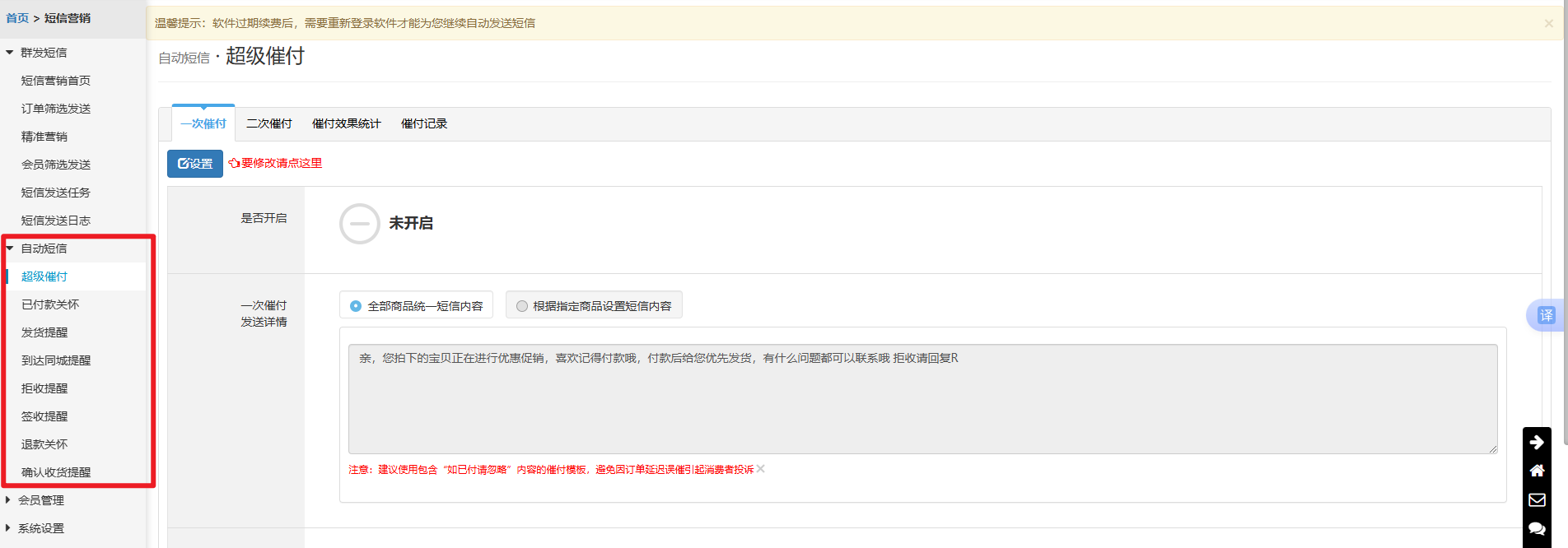Open 已付款关怀 in the sidebar

(x=50, y=304)
